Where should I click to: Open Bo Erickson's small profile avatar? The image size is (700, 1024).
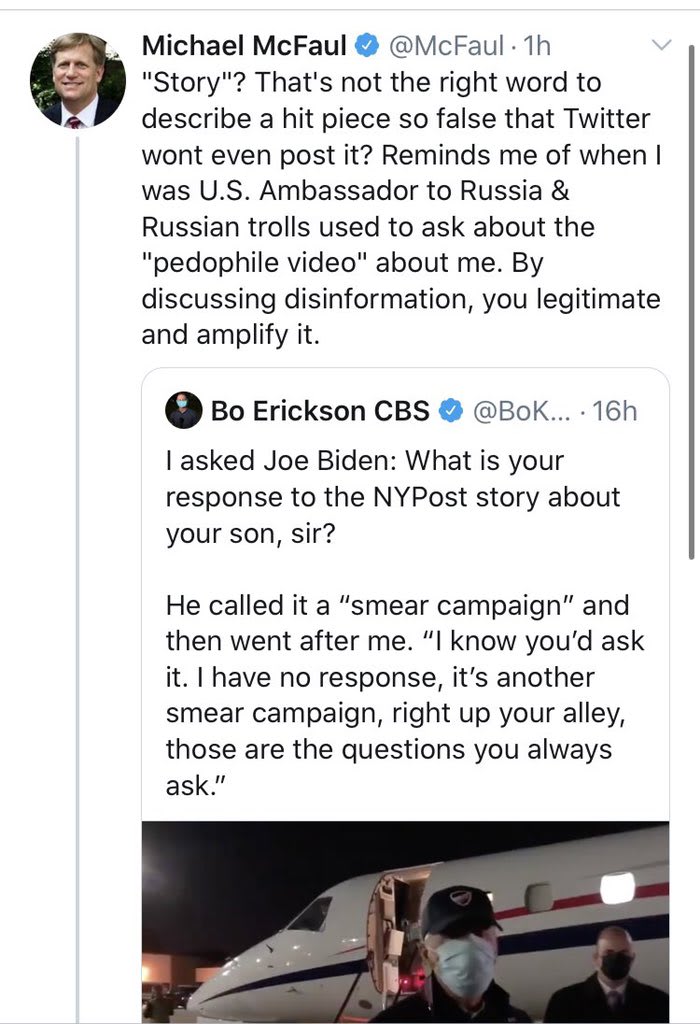point(184,410)
